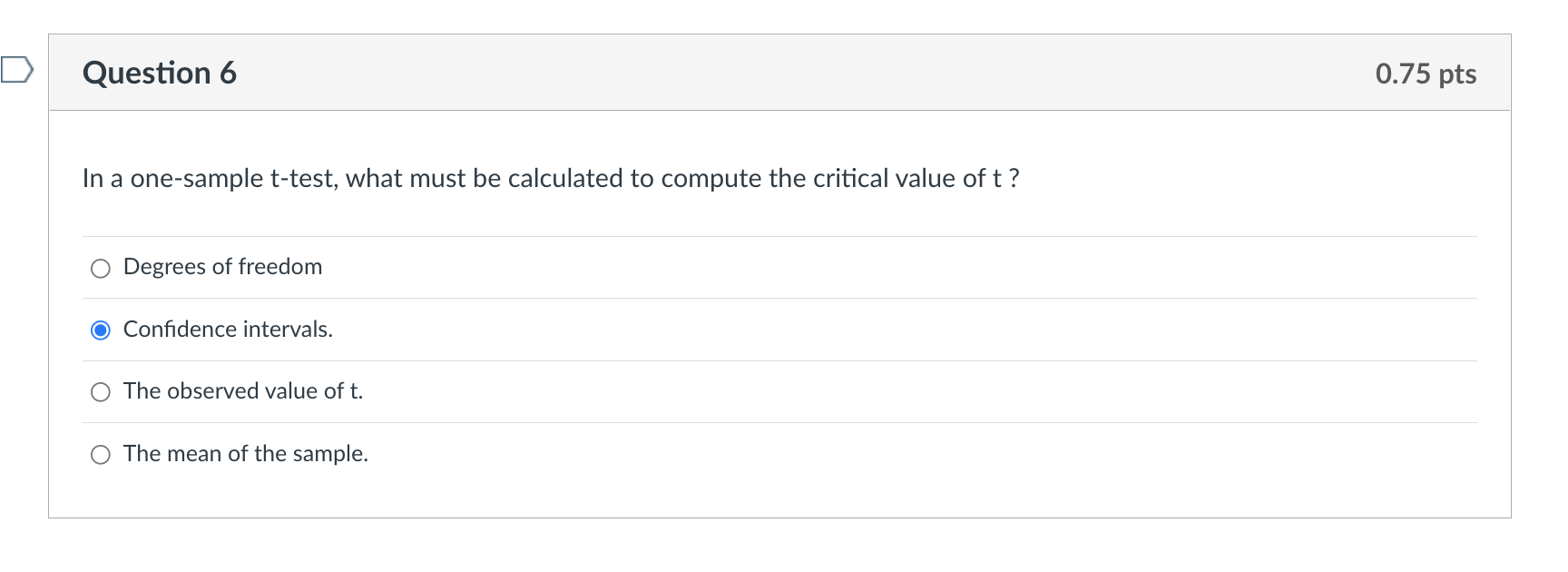Click the '0.75 pts' label

pos(1426,74)
